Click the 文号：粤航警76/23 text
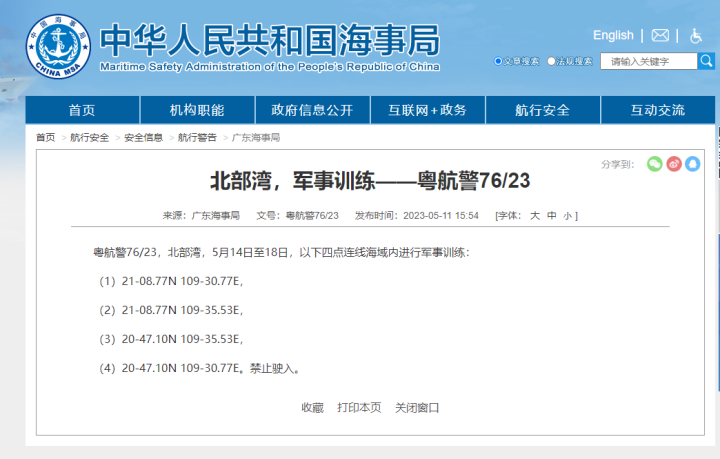The image size is (720, 459). [x=297, y=216]
